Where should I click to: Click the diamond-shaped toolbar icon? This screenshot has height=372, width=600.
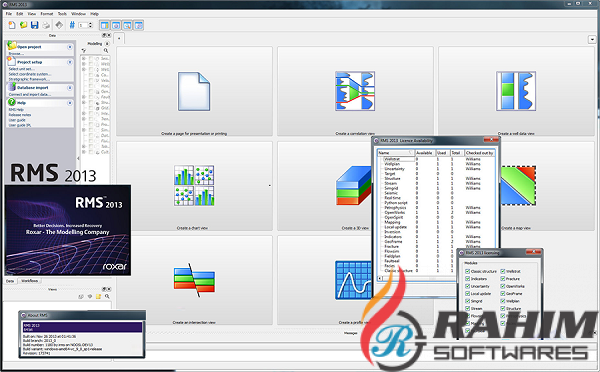point(59,25)
